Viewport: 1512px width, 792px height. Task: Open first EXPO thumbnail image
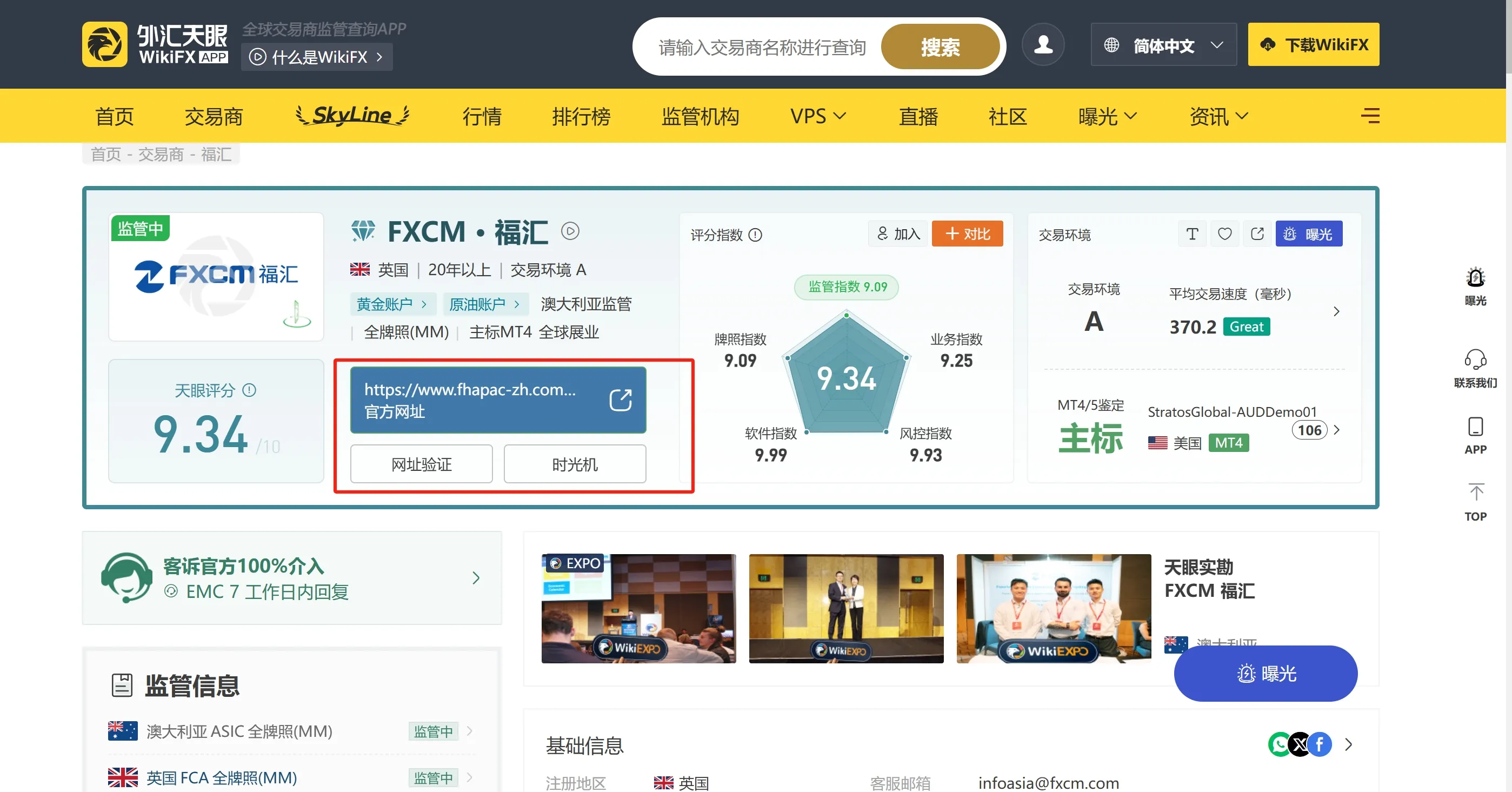[x=638, y=608]
